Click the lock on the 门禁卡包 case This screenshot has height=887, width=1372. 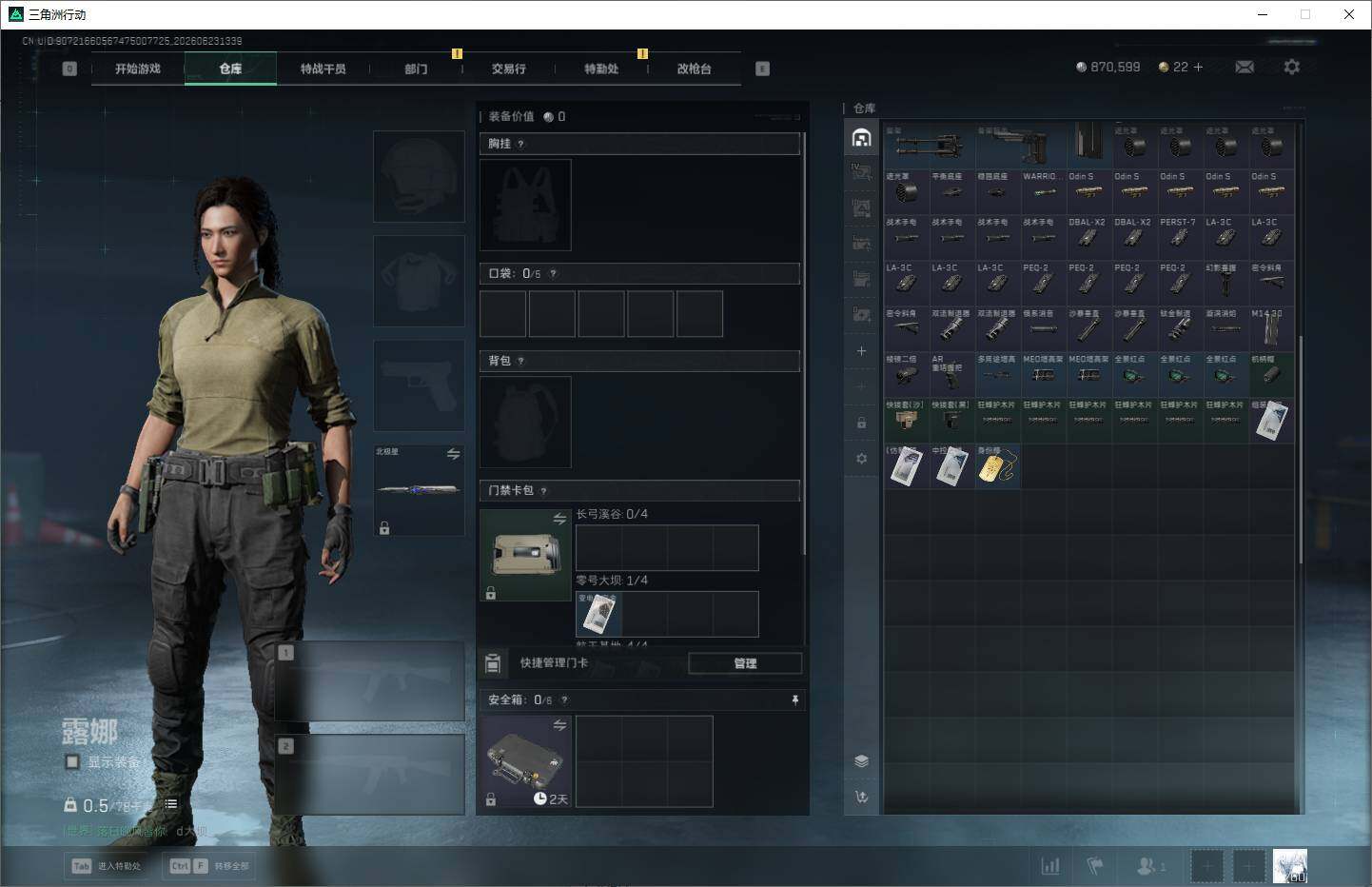(491, 593)
